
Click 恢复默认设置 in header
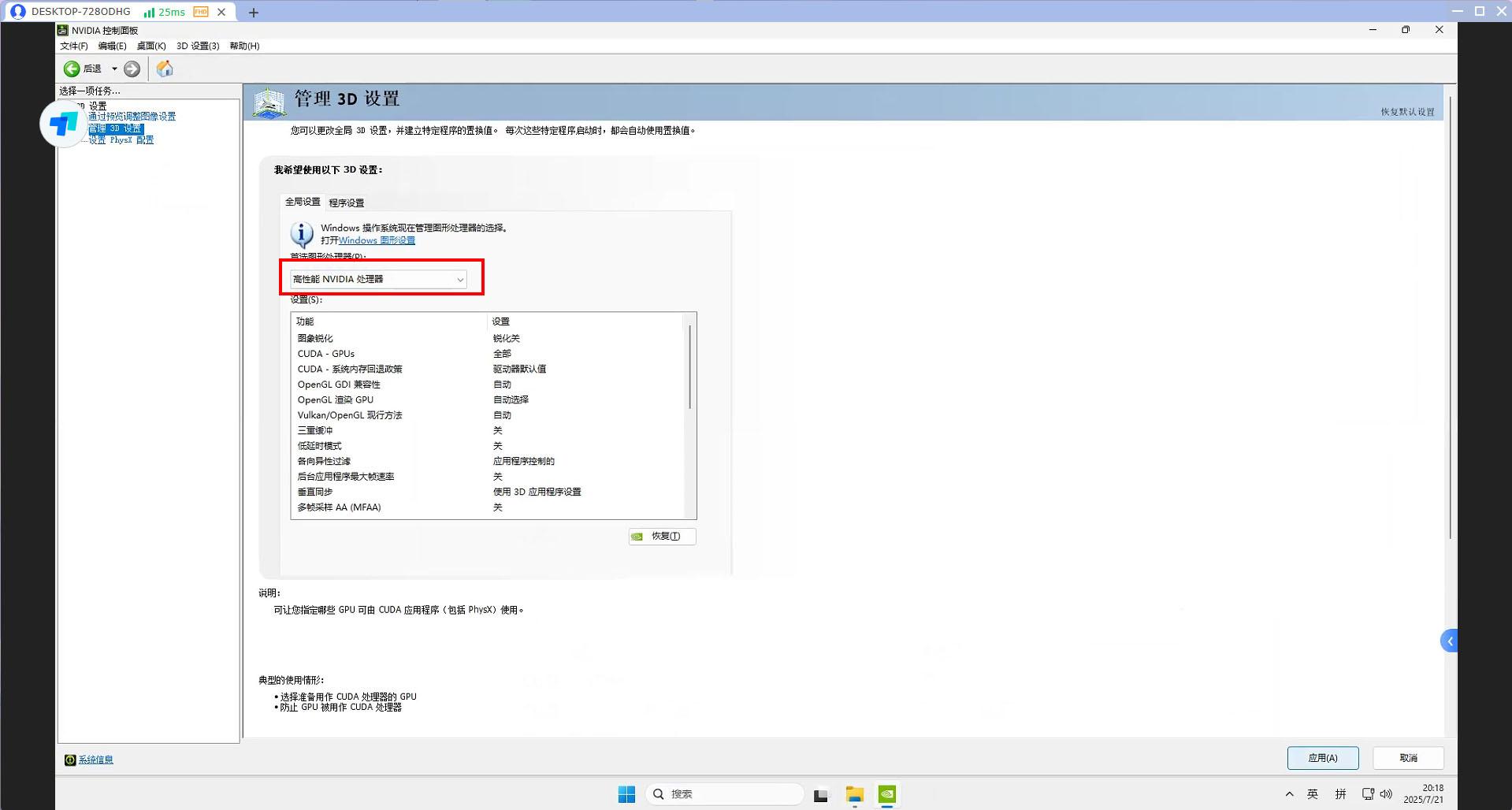[1407, 112]
